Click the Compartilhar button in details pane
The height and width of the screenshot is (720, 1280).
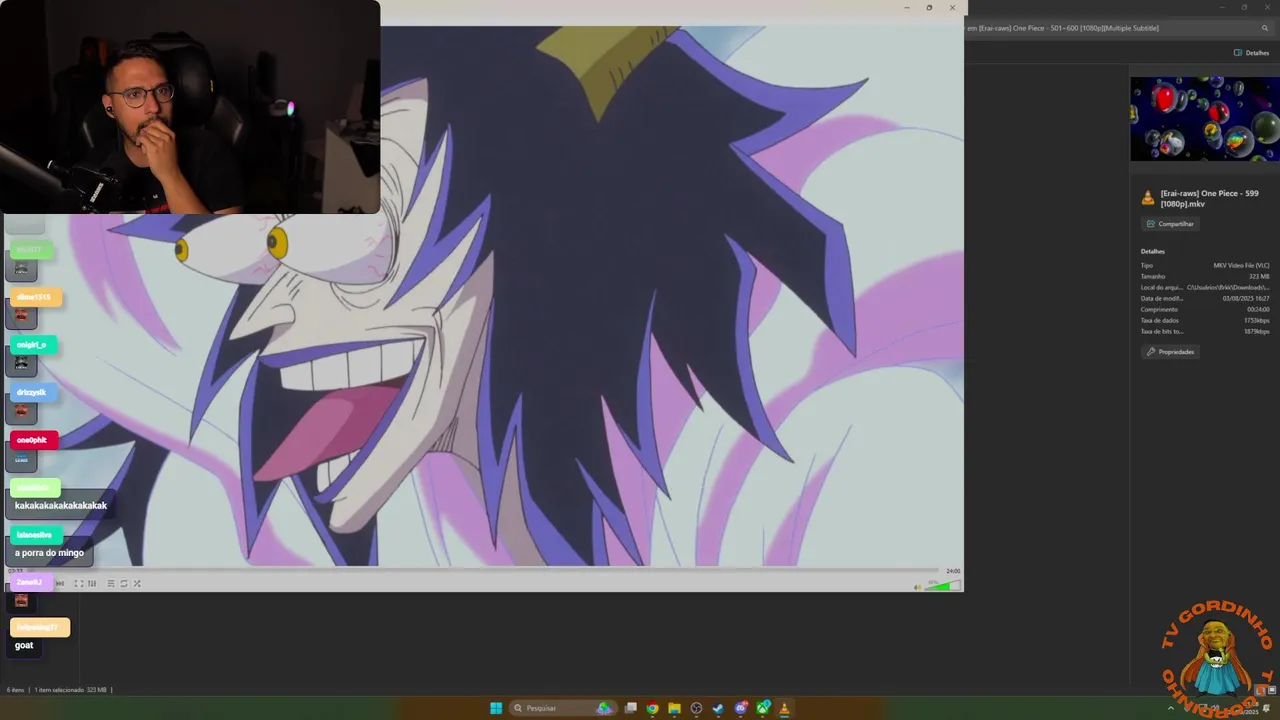click(1170, 224)
